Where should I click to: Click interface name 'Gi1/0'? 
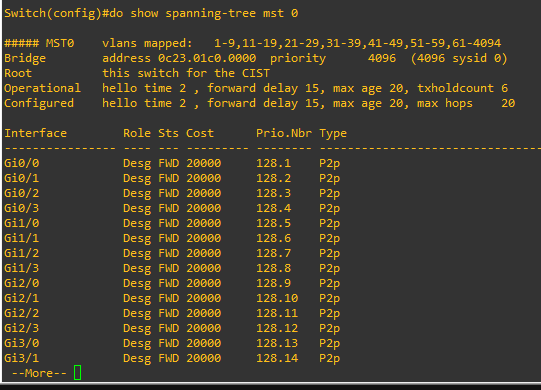pyautogui.click(x=22, y=223)
